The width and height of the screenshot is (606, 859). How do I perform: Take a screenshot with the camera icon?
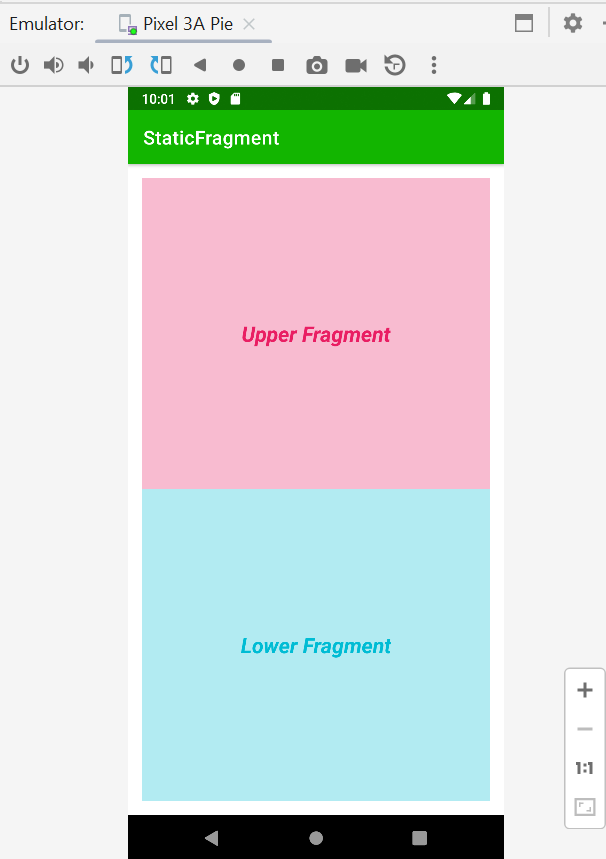317,65
